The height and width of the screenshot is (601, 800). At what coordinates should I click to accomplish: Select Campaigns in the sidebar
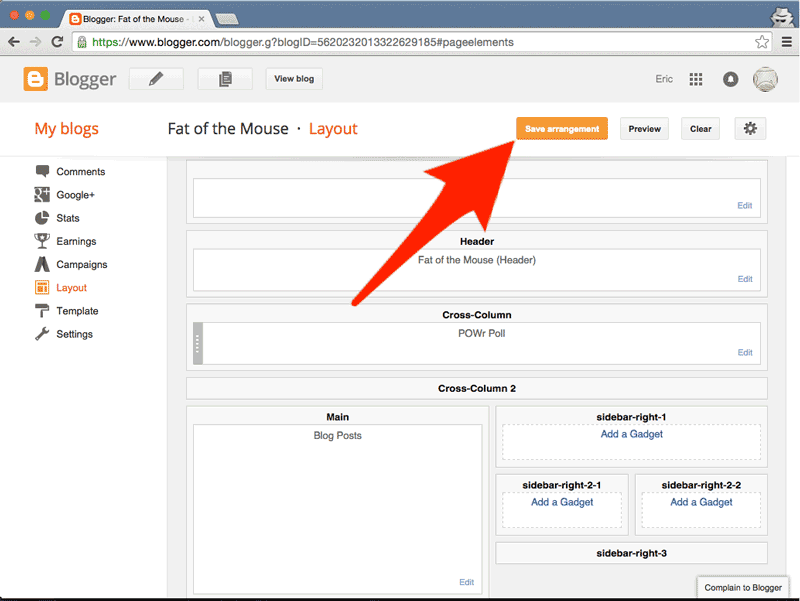tap(82, 264)
